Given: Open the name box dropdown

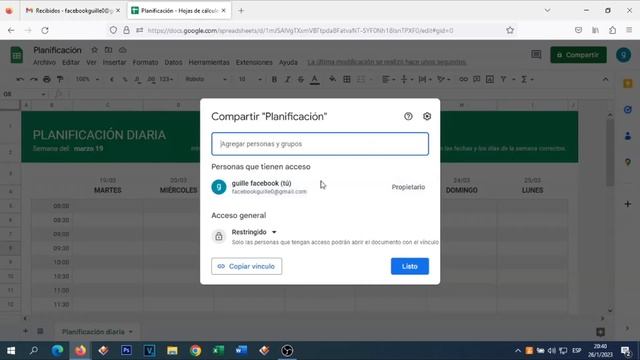Looking at the screenshot, I should coord(43,94).
